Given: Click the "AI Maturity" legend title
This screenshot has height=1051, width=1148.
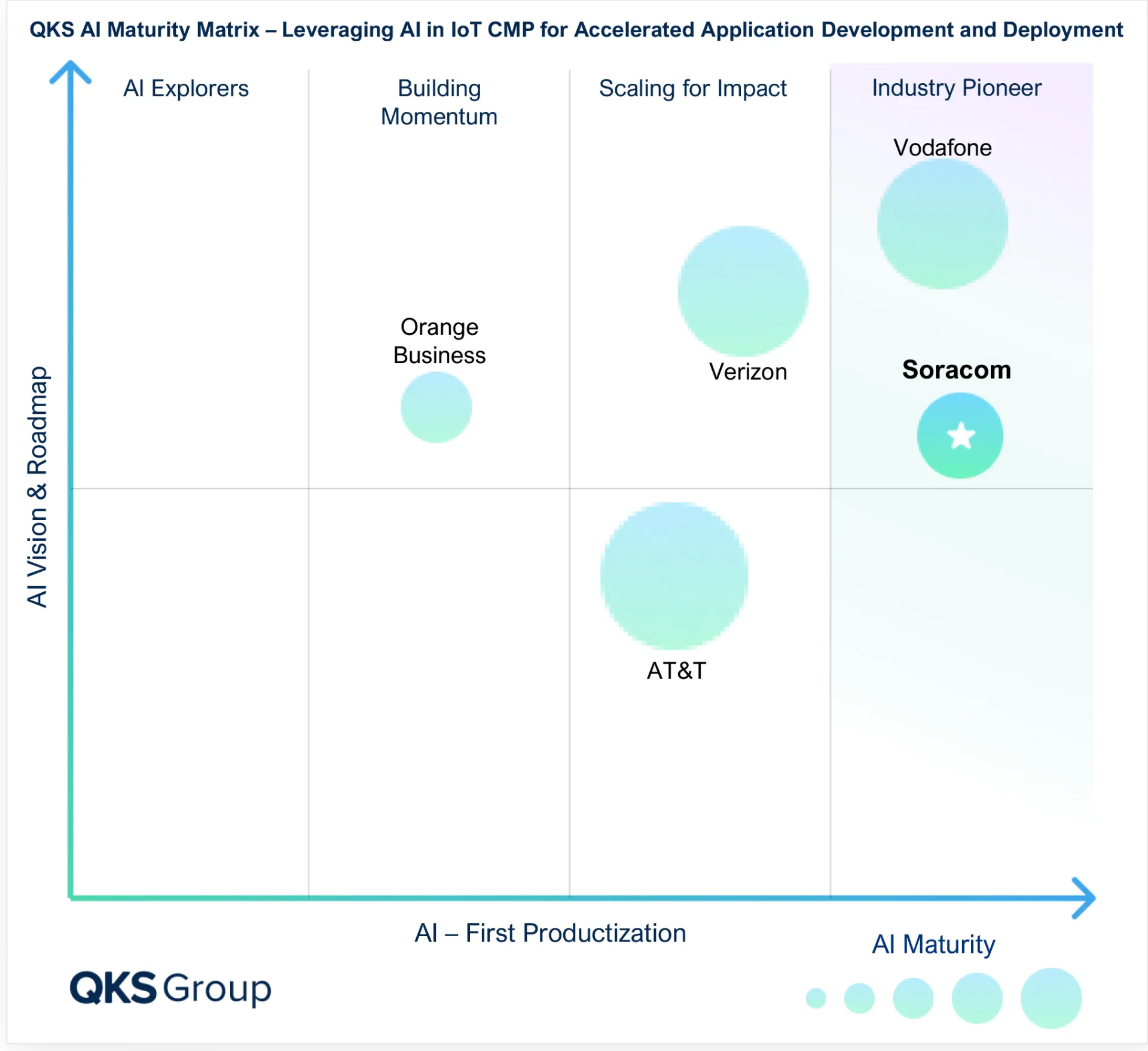Looking at the screenshot, I should (934, 945).
